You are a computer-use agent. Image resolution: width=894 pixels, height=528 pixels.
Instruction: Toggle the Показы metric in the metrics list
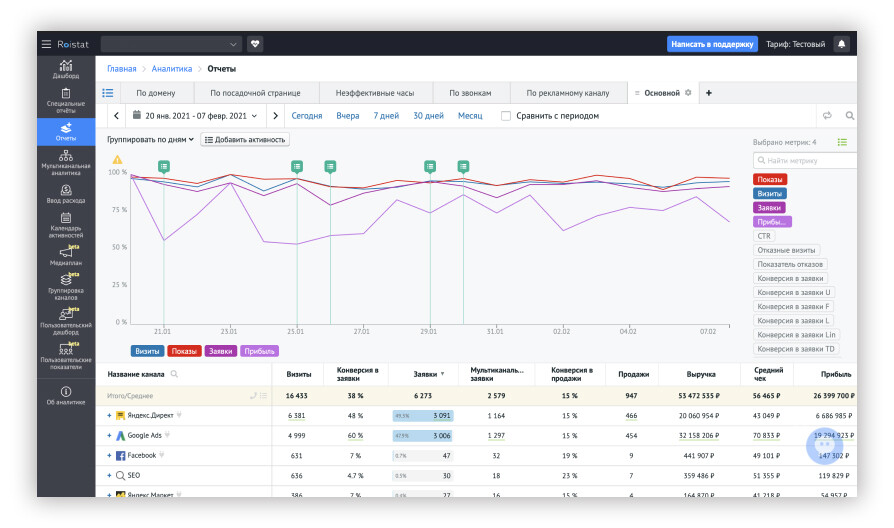point(770,179)
